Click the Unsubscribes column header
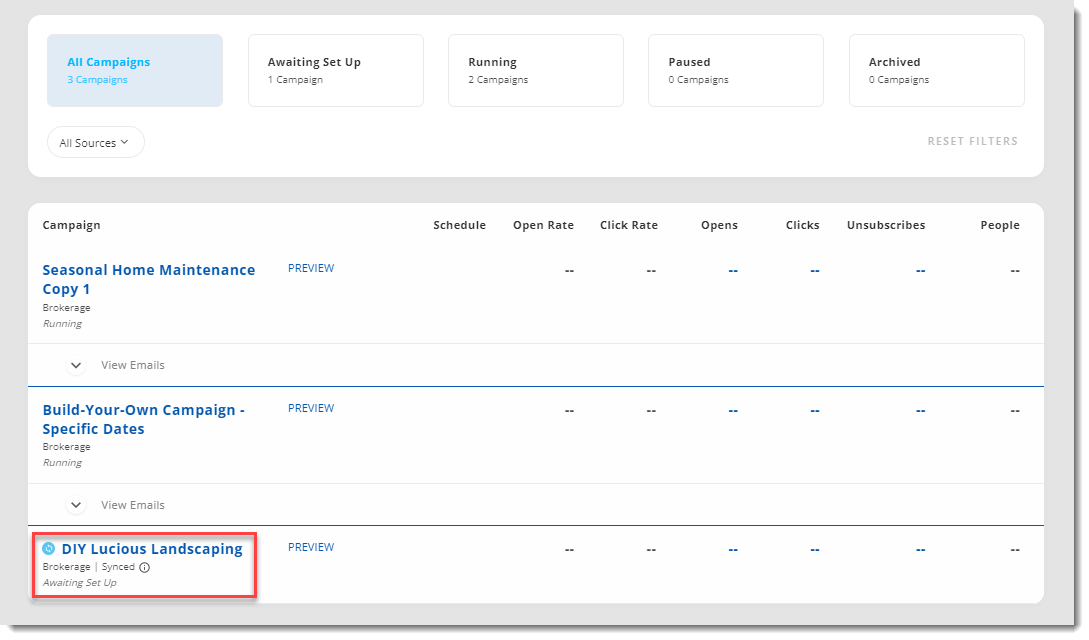Screen dimensions: 1089x640 coord(885,226)
